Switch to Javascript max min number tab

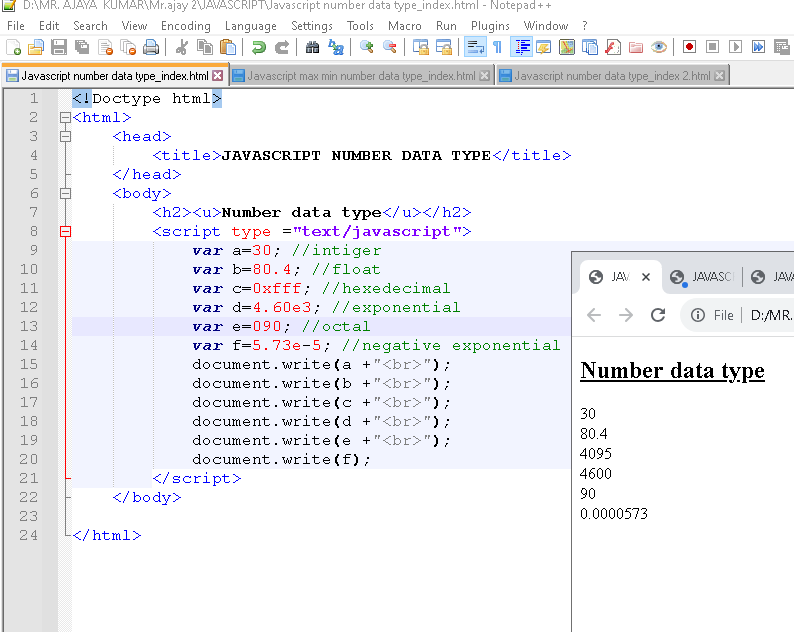click(x=361, y=76)
